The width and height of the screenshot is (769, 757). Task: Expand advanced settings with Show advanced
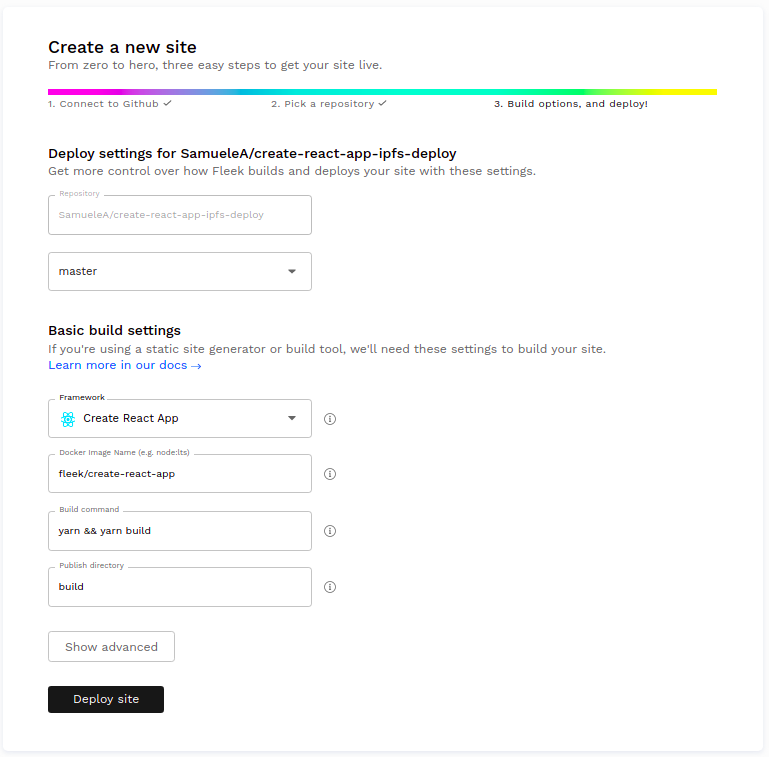coord(111,647)
